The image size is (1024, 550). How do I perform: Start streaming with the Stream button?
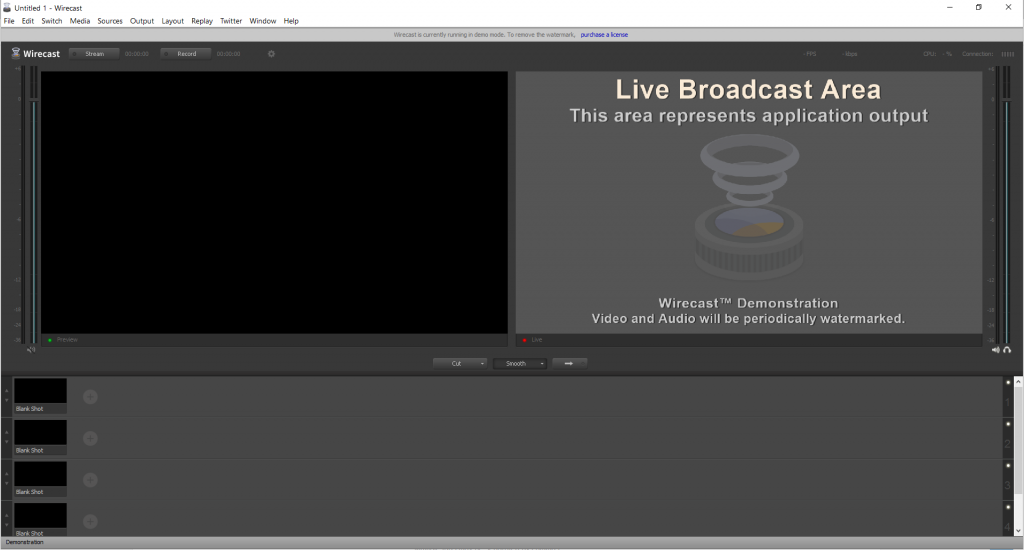pos(94,54)
